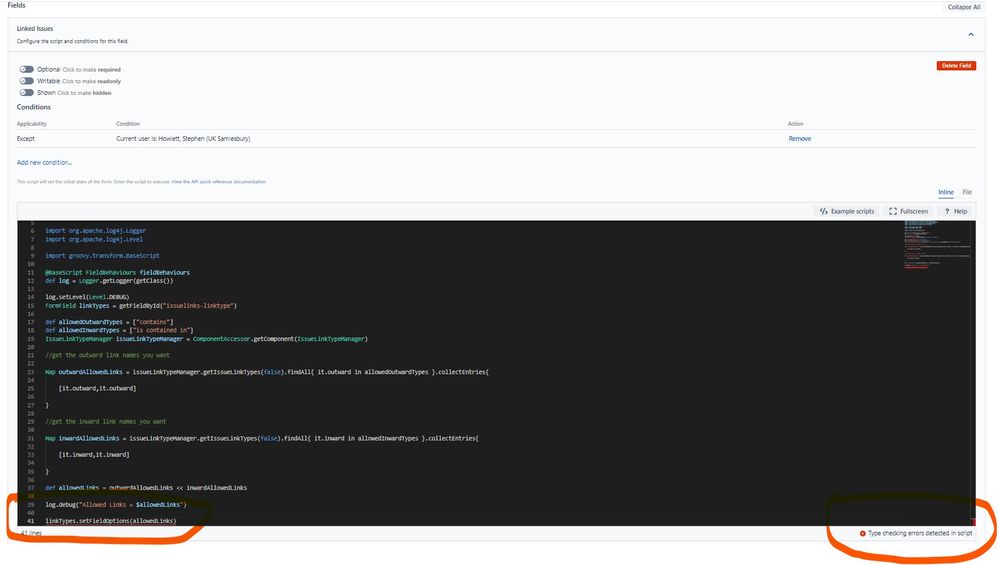The height and width of the screenshot is (565, 999).
Task: Click the code minimap in the editor
Action: [937, 245]
